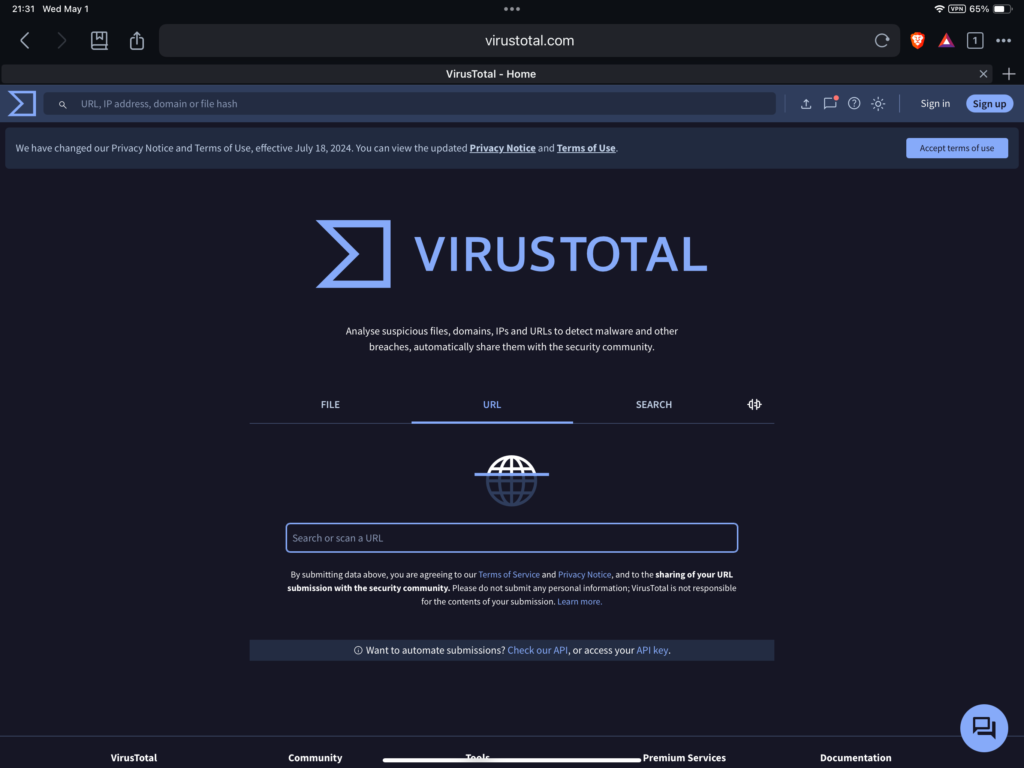
Task: Open the Privacy Notice link in banner
Action: pos(502,148)
